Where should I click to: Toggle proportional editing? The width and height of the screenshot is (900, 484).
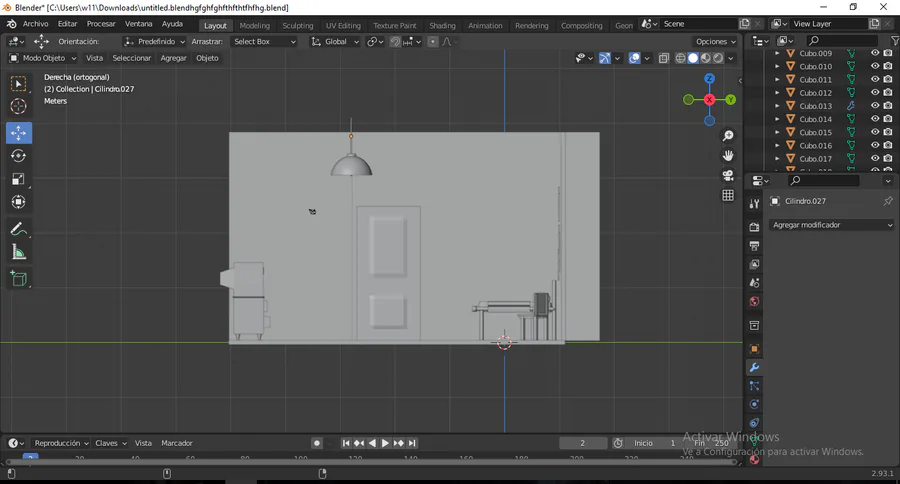[433, 41]
